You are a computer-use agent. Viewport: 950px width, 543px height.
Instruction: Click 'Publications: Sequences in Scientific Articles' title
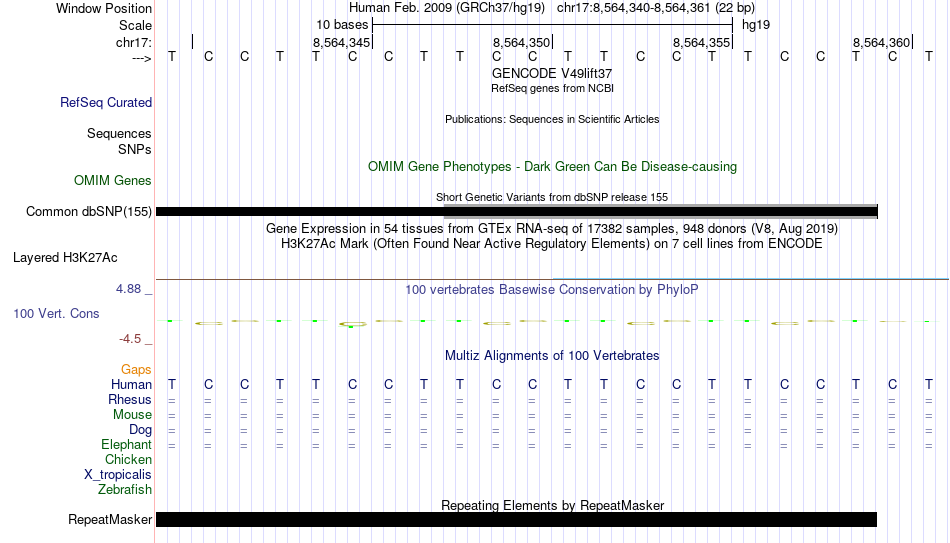(552, 119)
